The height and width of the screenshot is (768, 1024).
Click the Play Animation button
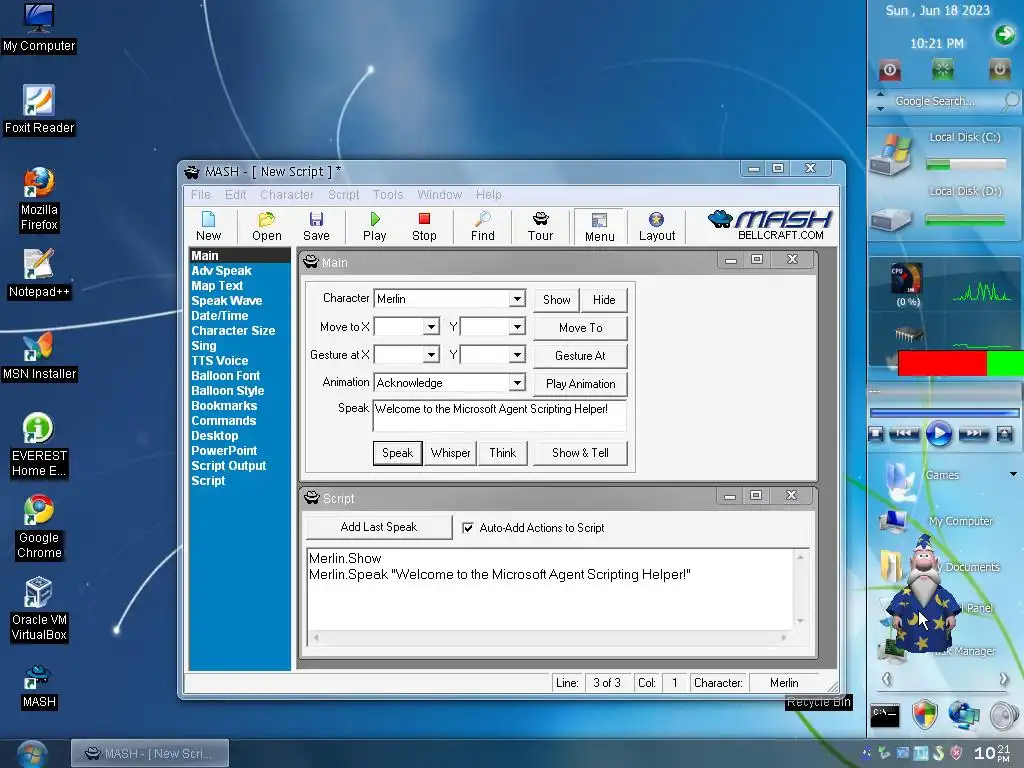(581, 384)
